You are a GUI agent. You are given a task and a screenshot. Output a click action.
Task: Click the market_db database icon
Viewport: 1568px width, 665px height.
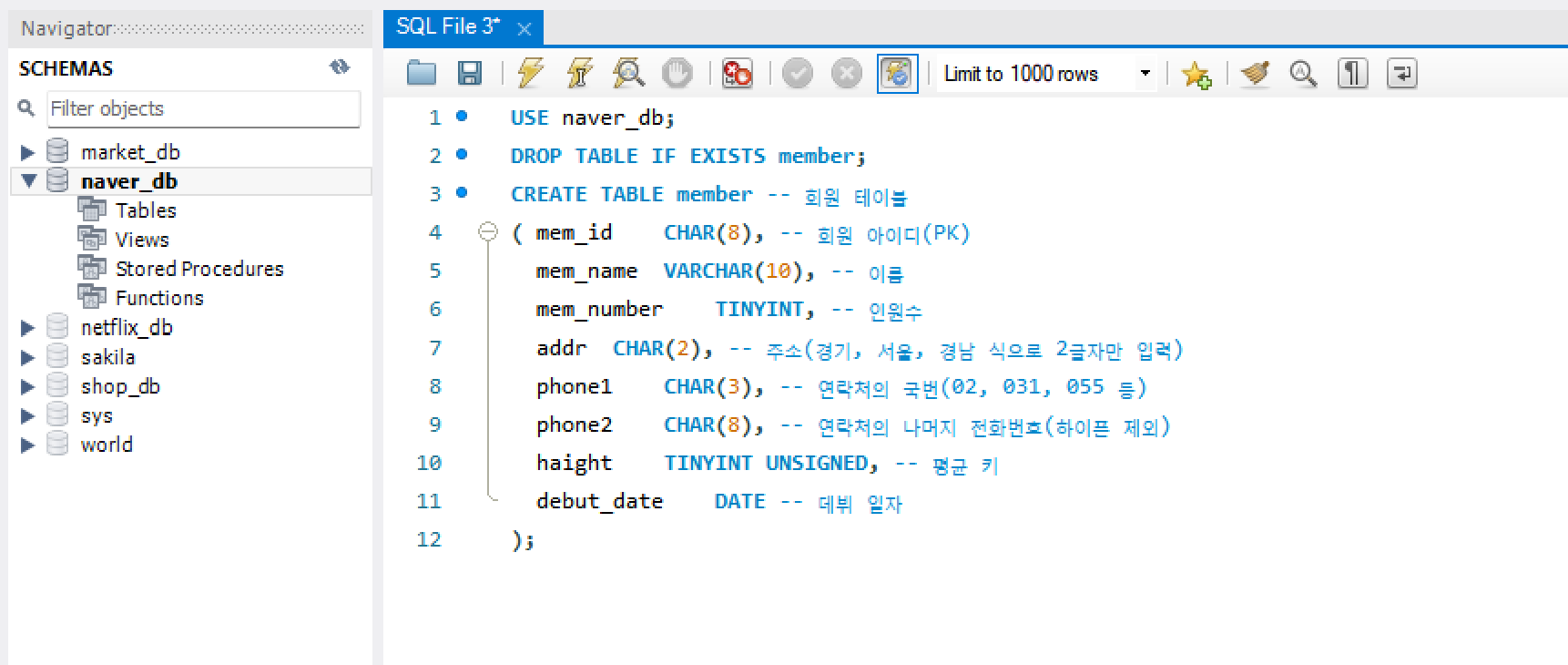pos(57,151)
